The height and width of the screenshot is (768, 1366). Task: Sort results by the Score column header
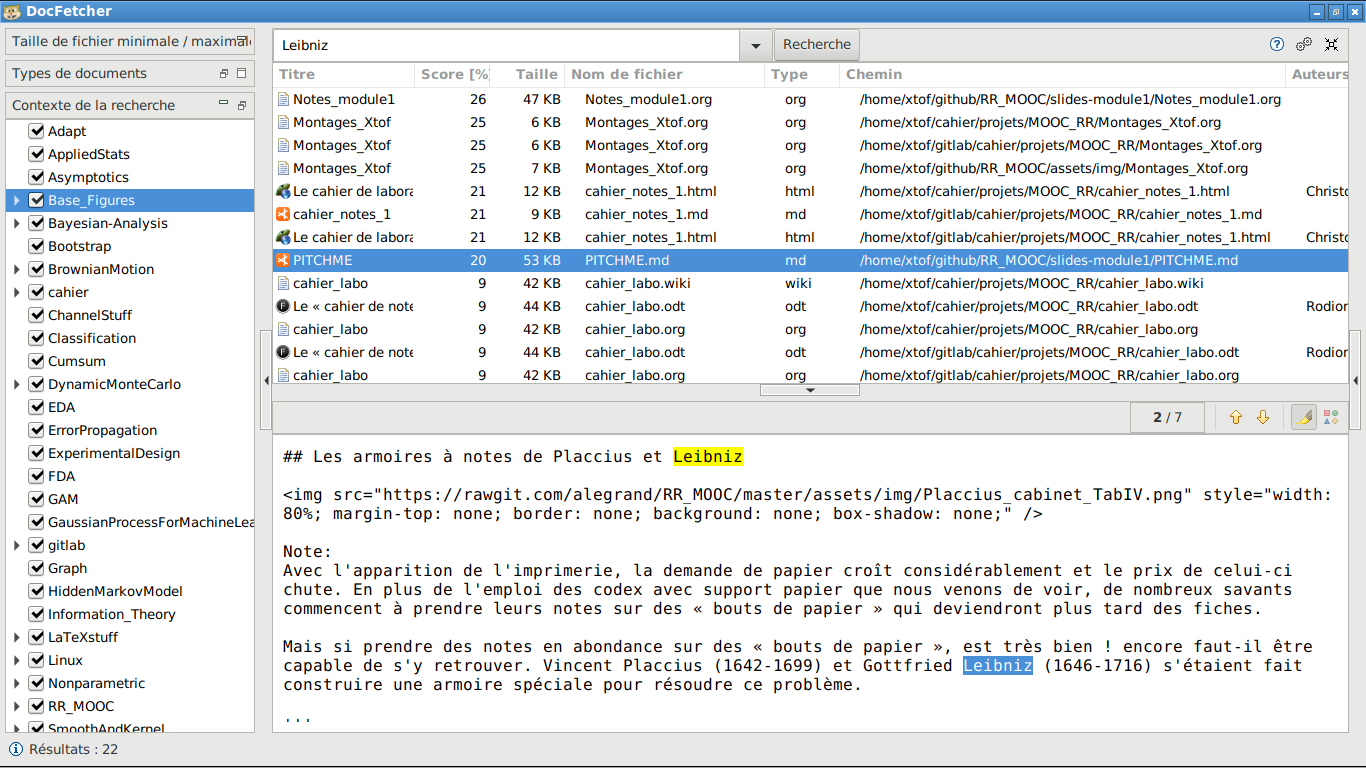tap(453, 74)
